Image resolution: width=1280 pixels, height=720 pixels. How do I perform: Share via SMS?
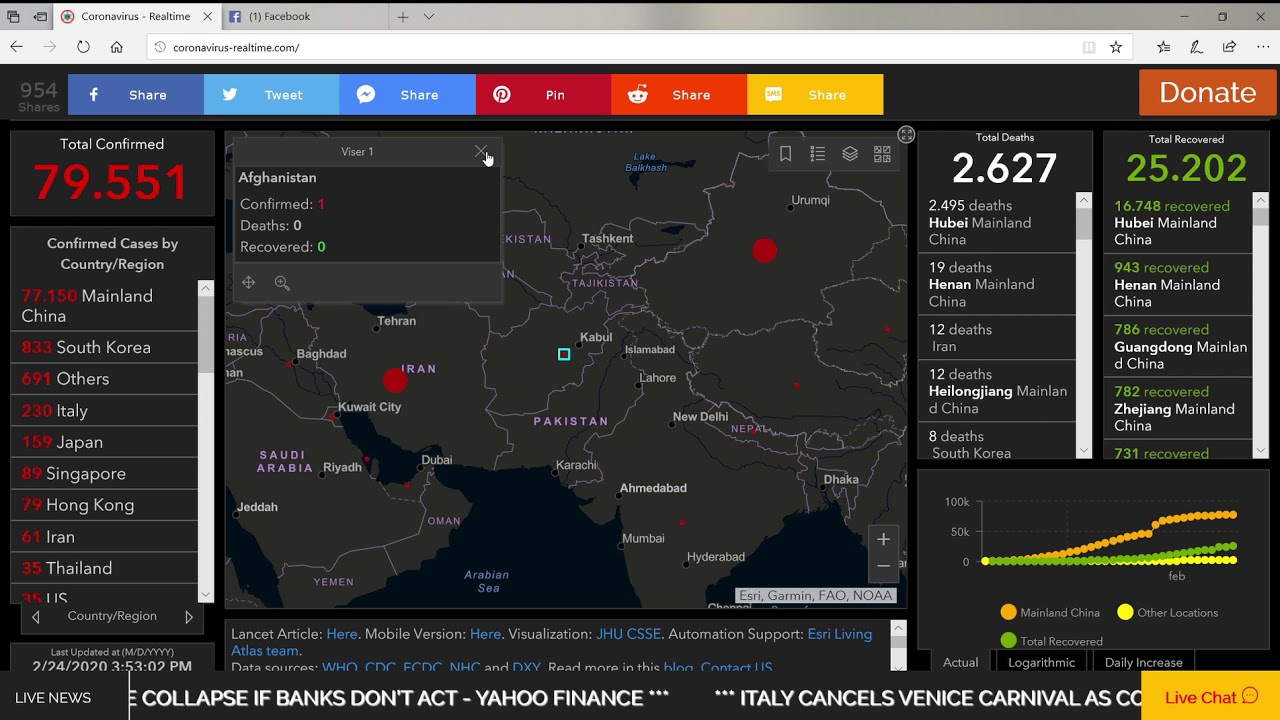pos(815,95)
